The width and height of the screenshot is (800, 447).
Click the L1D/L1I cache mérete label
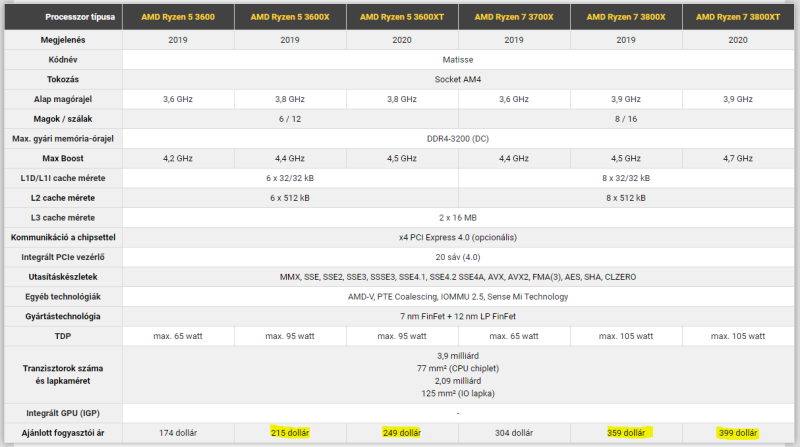point(63,178)
